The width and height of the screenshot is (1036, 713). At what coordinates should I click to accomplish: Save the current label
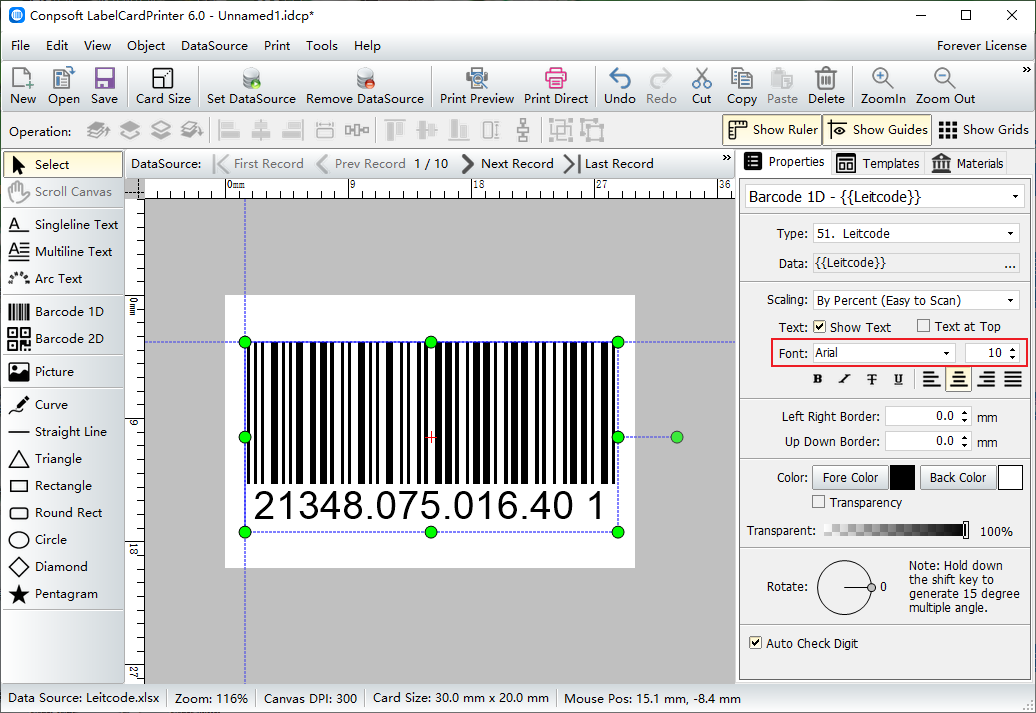coord(104,86)
